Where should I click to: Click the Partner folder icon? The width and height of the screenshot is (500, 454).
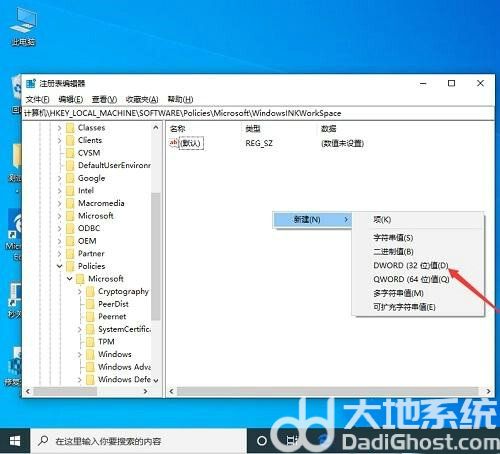click(70, 254)
